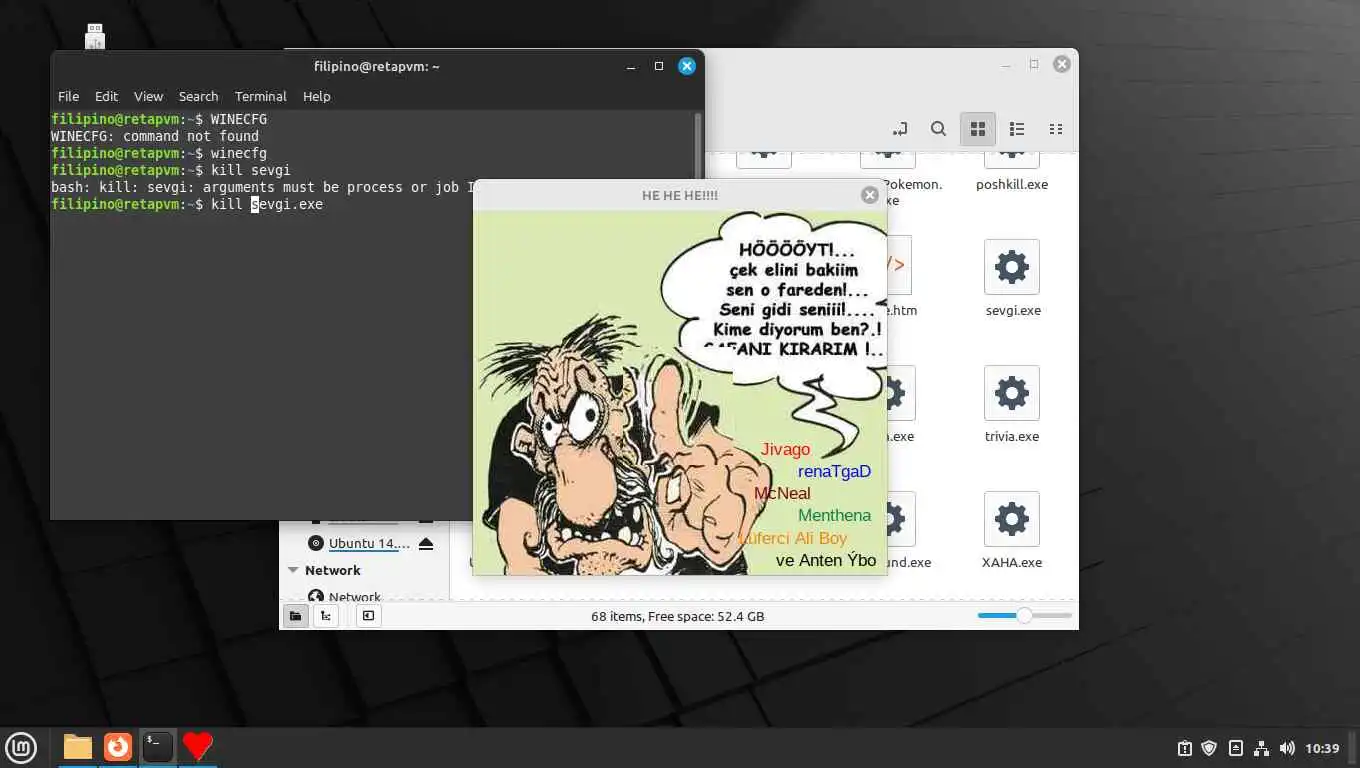Click the McNeal name in popup

click(x=782, y=493)
